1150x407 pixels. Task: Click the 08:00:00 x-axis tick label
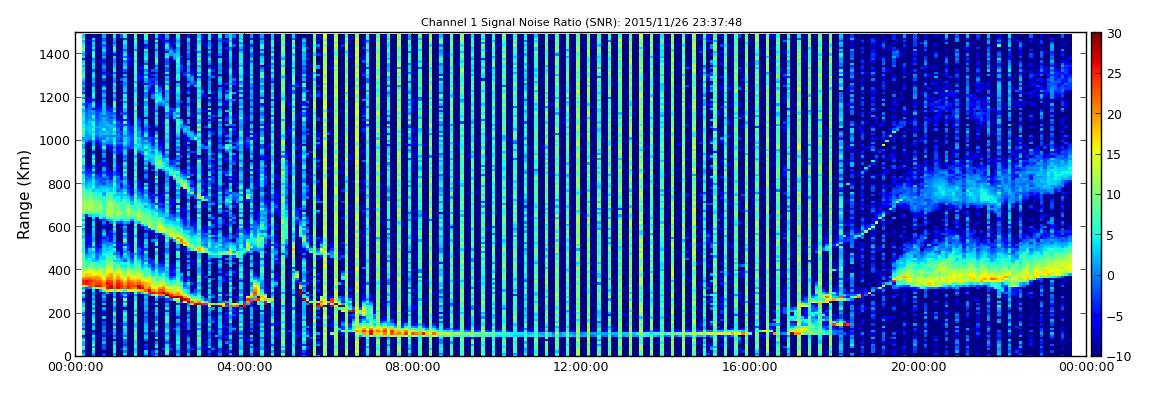411,367
